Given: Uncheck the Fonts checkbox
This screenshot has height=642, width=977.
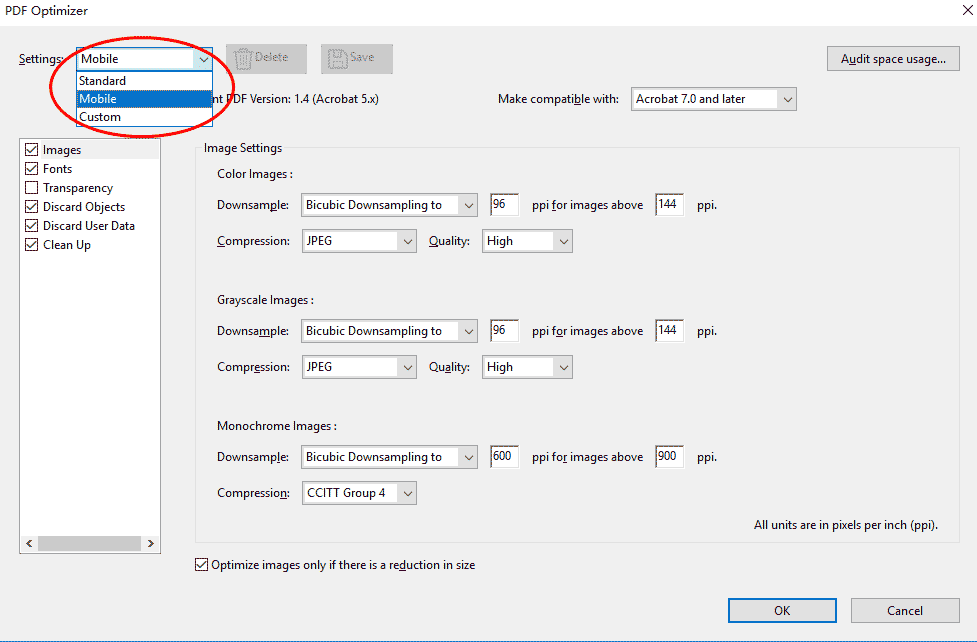Looking at the screenshot, I should click(32, 169).
